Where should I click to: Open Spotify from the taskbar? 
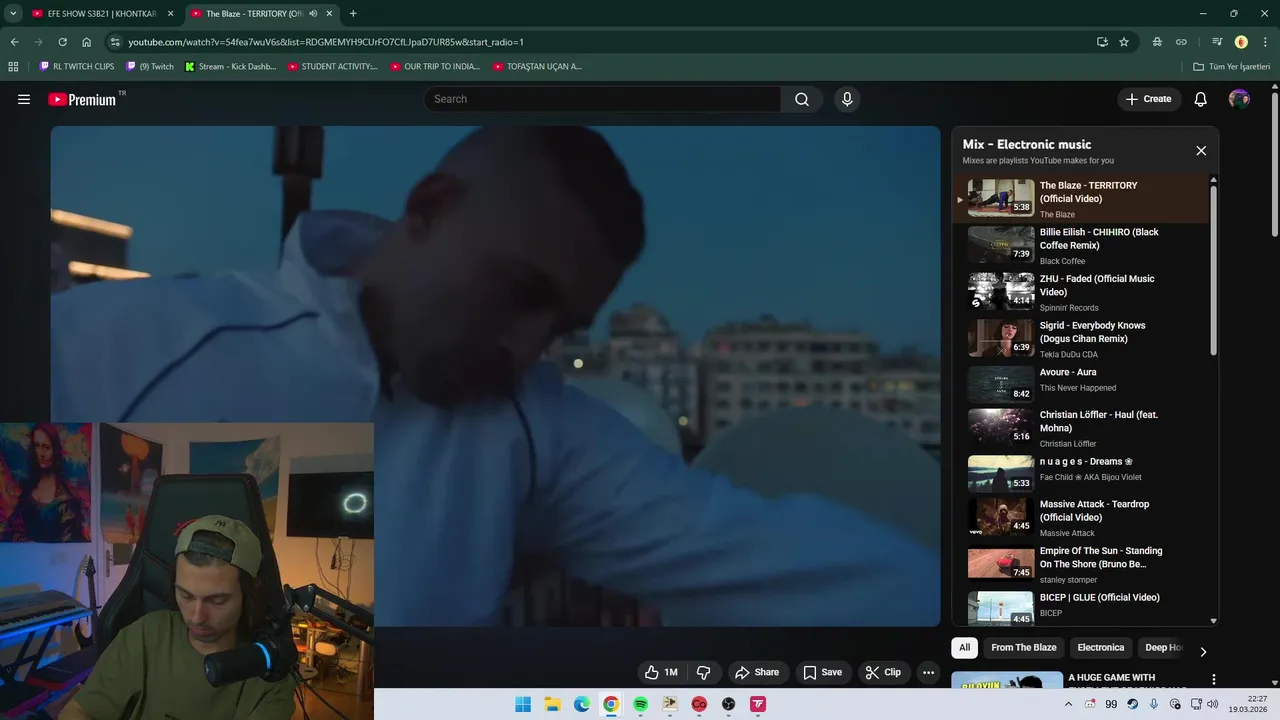(x=640, y=704)
